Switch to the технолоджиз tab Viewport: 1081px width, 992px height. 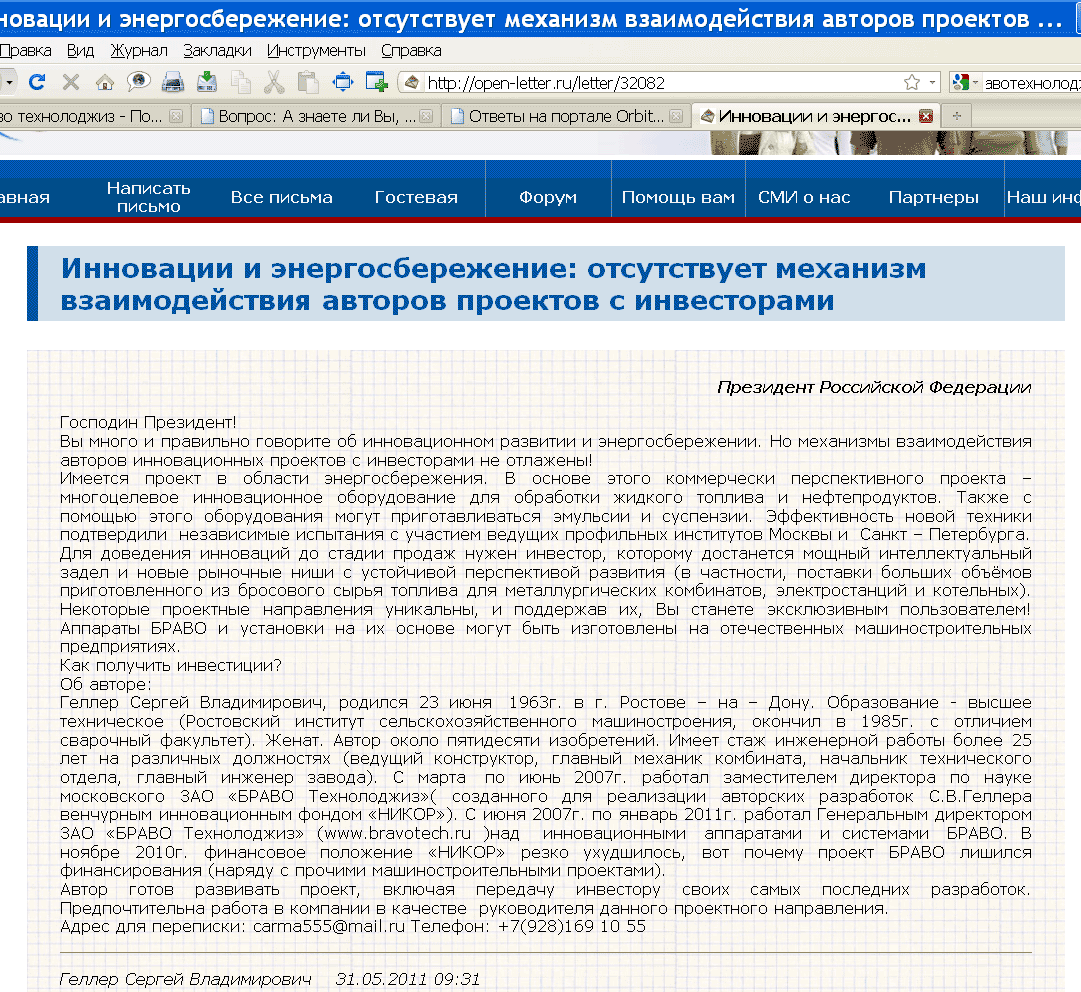click(81, 117)
